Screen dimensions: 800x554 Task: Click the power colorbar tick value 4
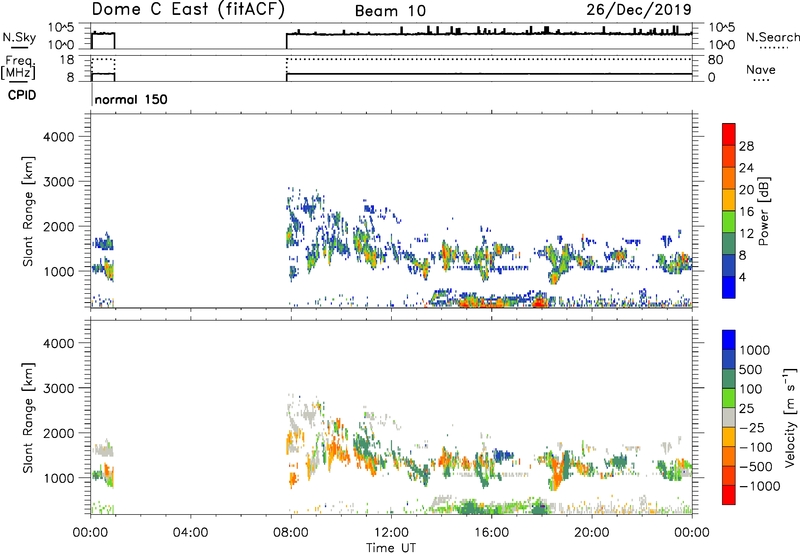742,277
